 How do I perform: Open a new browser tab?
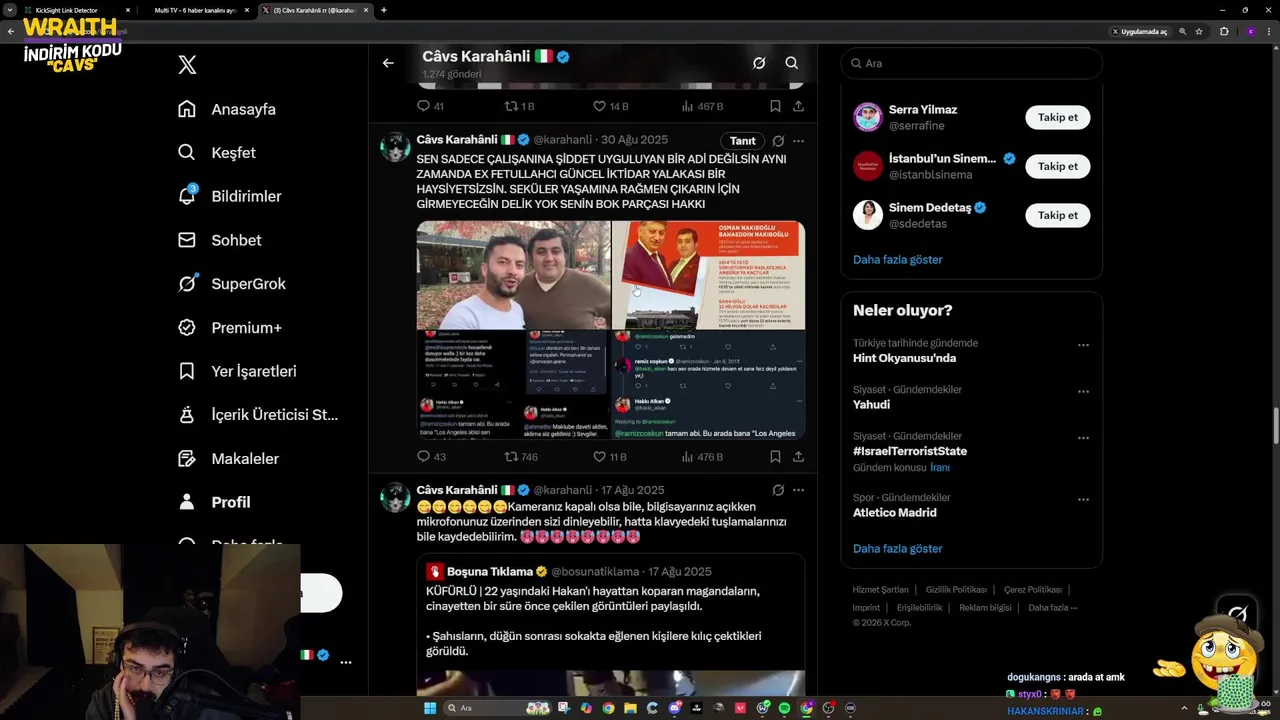384,10
